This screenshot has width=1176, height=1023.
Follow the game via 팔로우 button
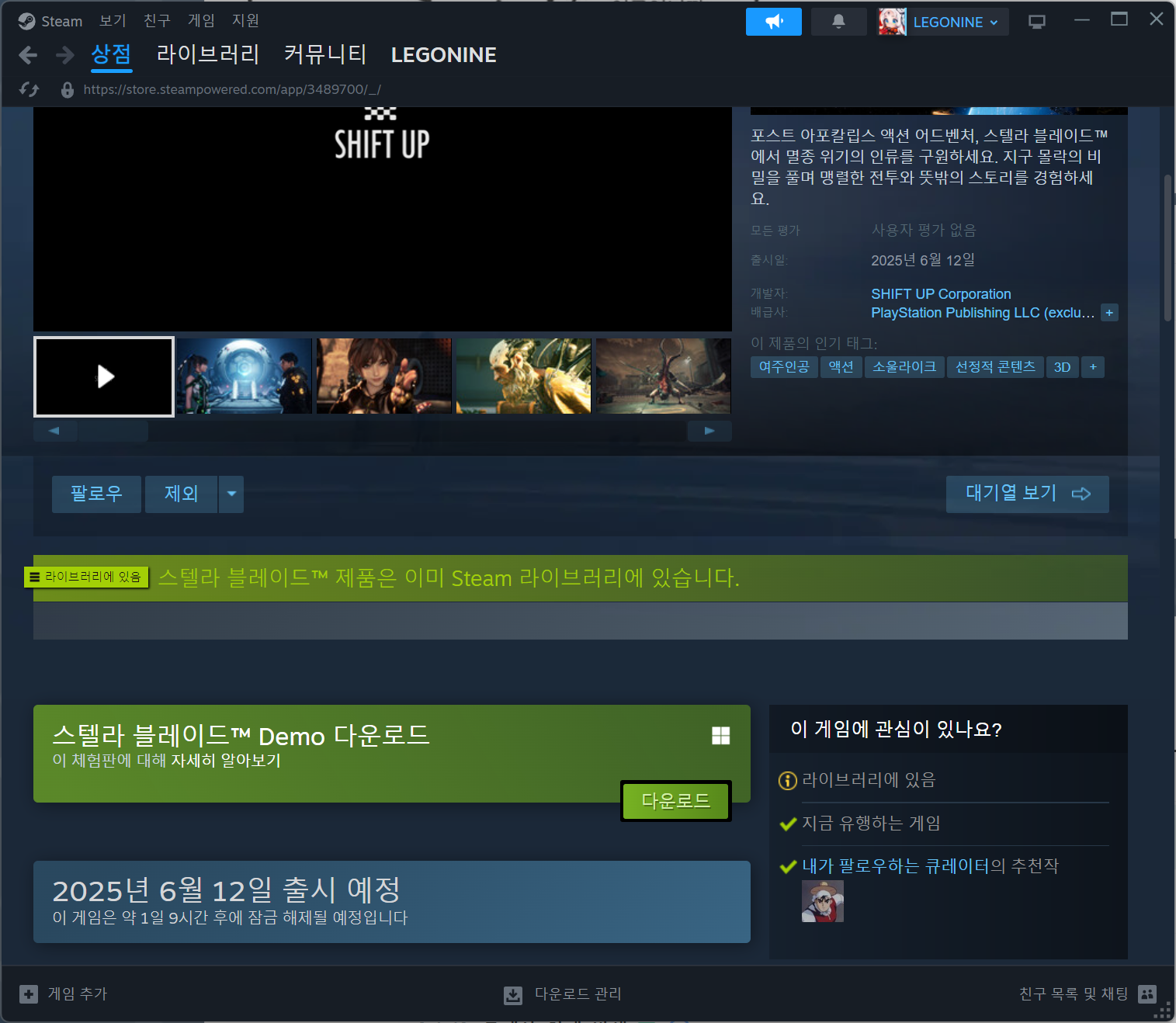click(95, 494)
